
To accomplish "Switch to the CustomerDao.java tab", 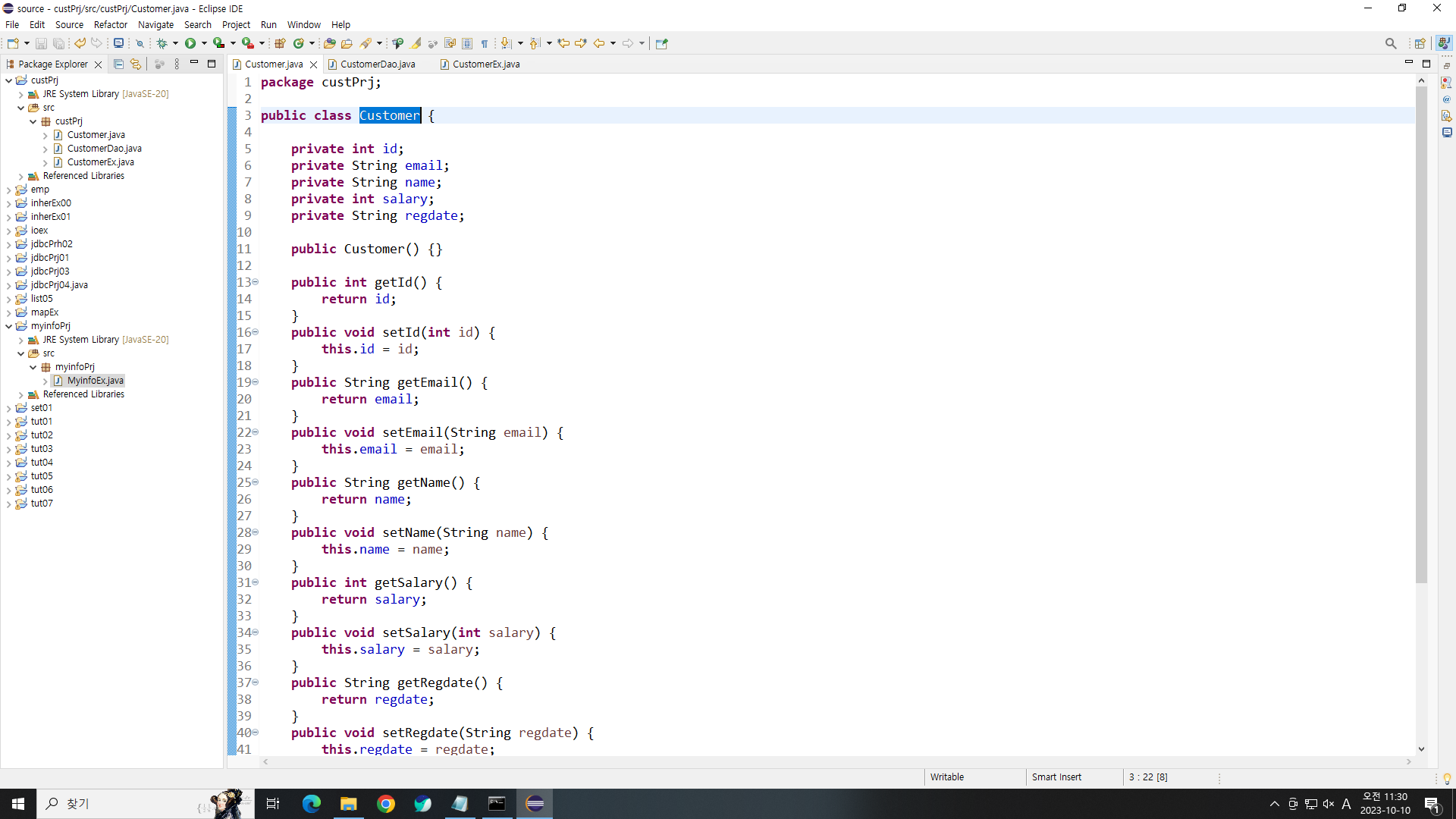I will click(377, 64).
